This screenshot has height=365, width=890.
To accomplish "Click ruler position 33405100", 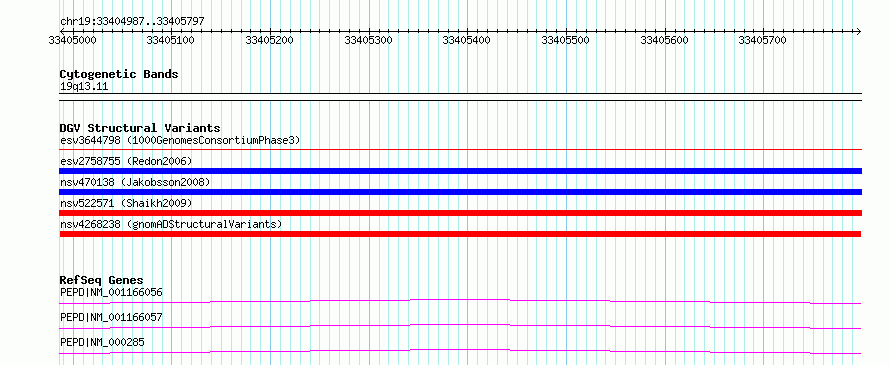I will pyautogui.click(x=170, y=40).
